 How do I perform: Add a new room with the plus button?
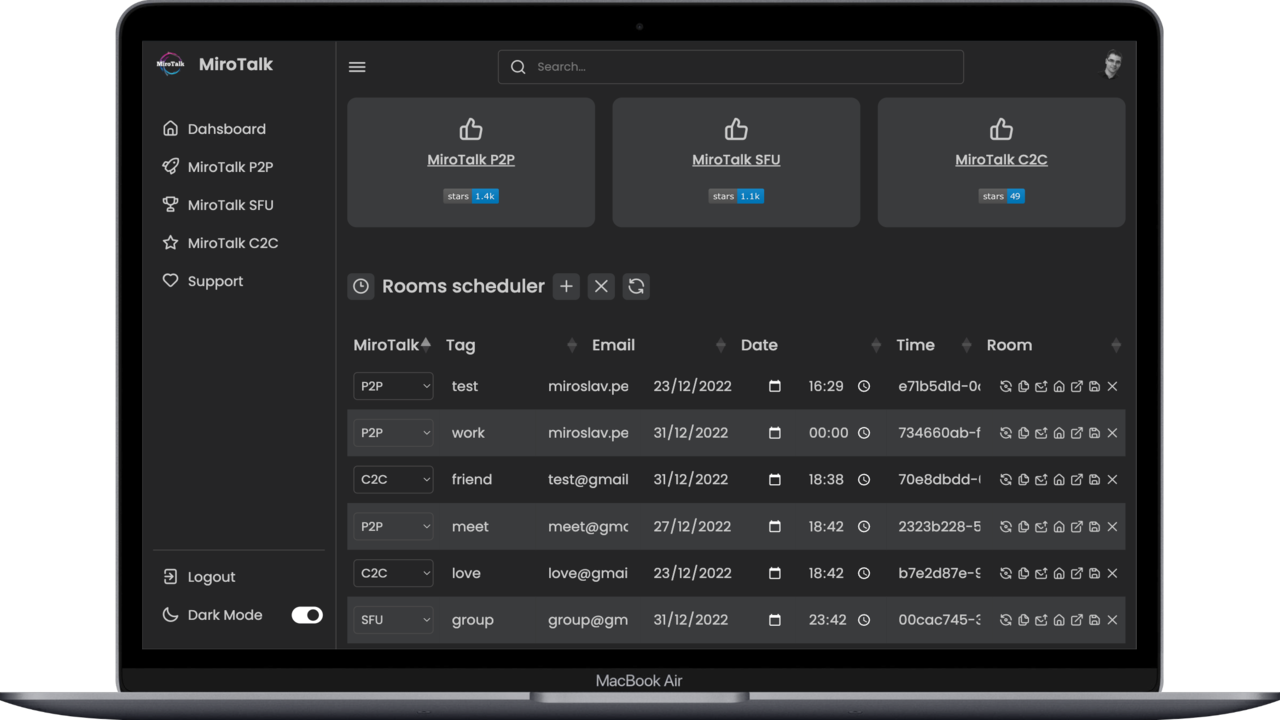(566, 286)
